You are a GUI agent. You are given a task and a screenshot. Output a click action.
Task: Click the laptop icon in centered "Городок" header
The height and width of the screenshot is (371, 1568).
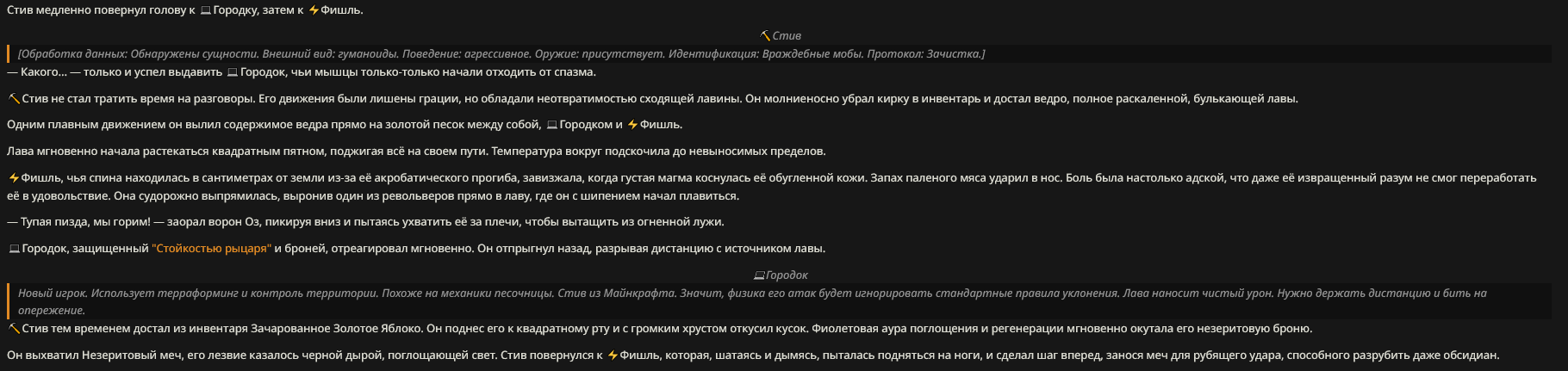(x=758, y=275)
